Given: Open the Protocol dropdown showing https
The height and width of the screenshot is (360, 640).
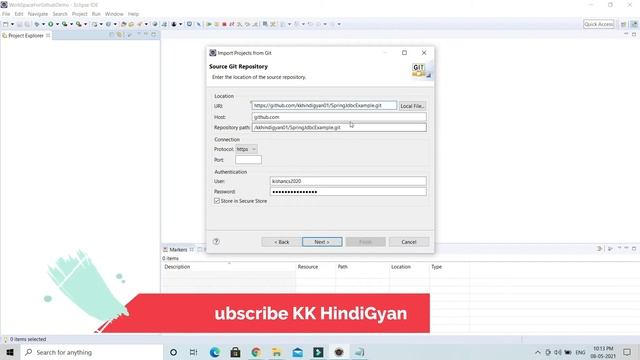Looking at the screenshot, I should tap(246, 149).
